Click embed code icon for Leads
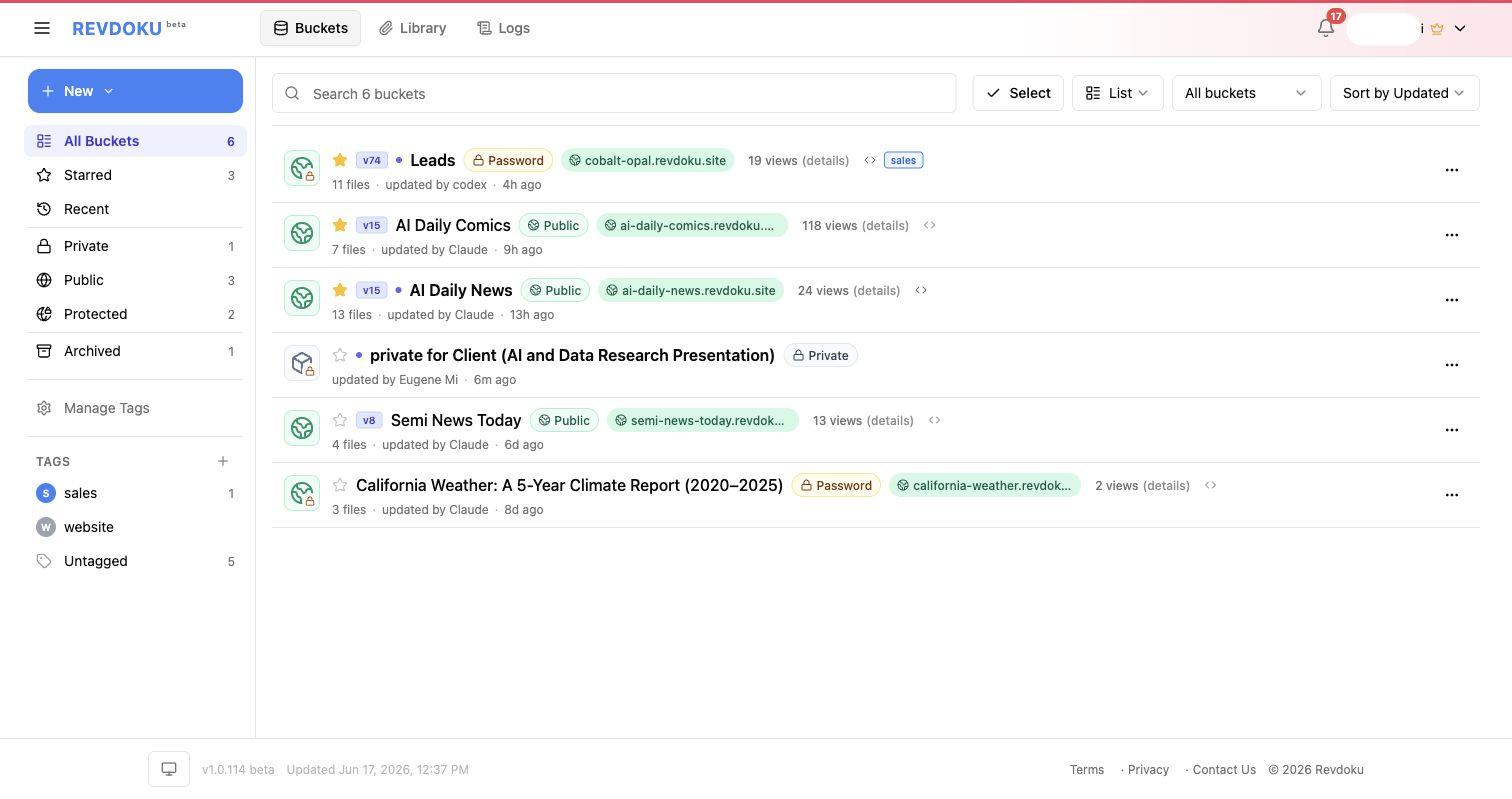The height and width of the screenshot is (799, 1512). click(x=870, y=160)
